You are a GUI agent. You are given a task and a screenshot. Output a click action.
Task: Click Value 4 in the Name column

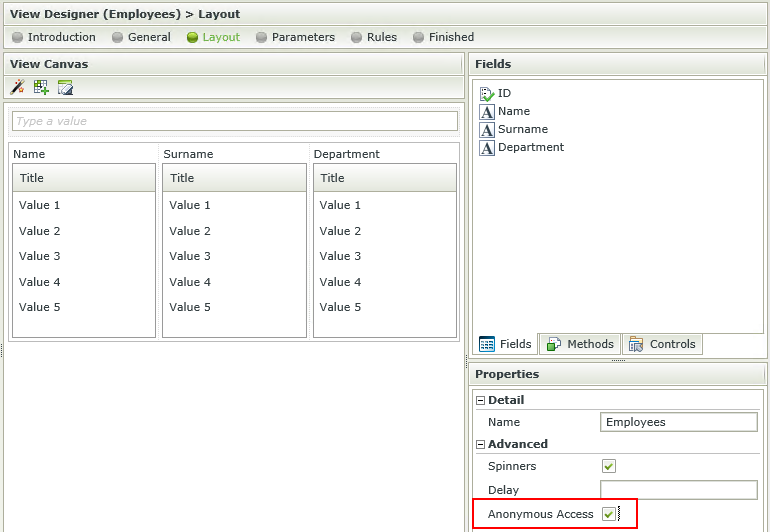(x=40, y=282)
